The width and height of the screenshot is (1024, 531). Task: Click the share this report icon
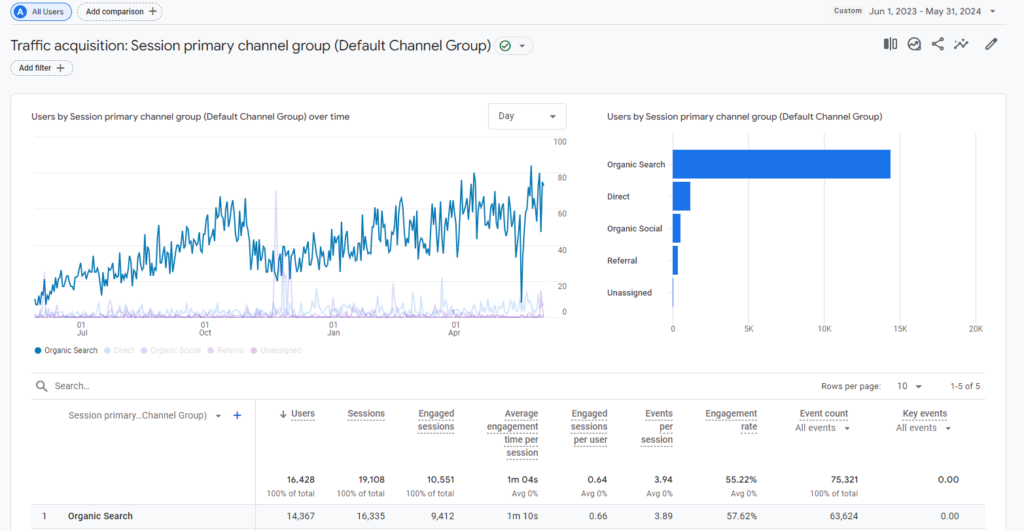pyautogui.click(x=938, y=44)
